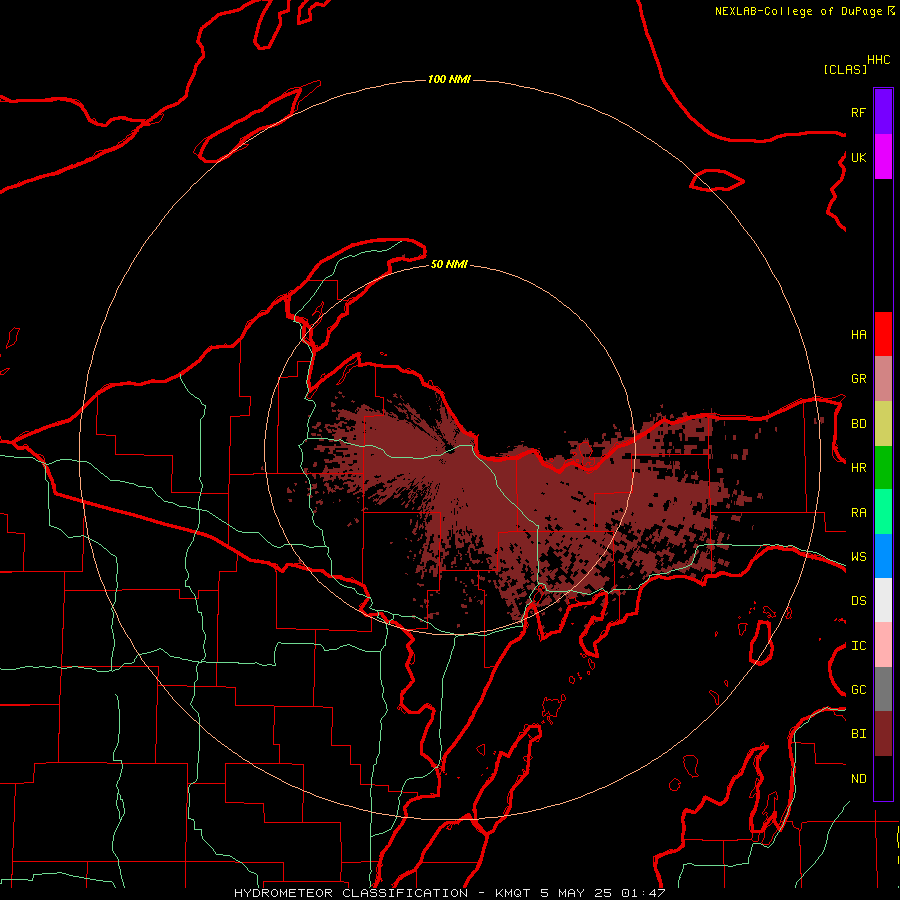The image size is (900, 900).
Task: Click the '01:47' timestamp text
Action: pos(643,893)
